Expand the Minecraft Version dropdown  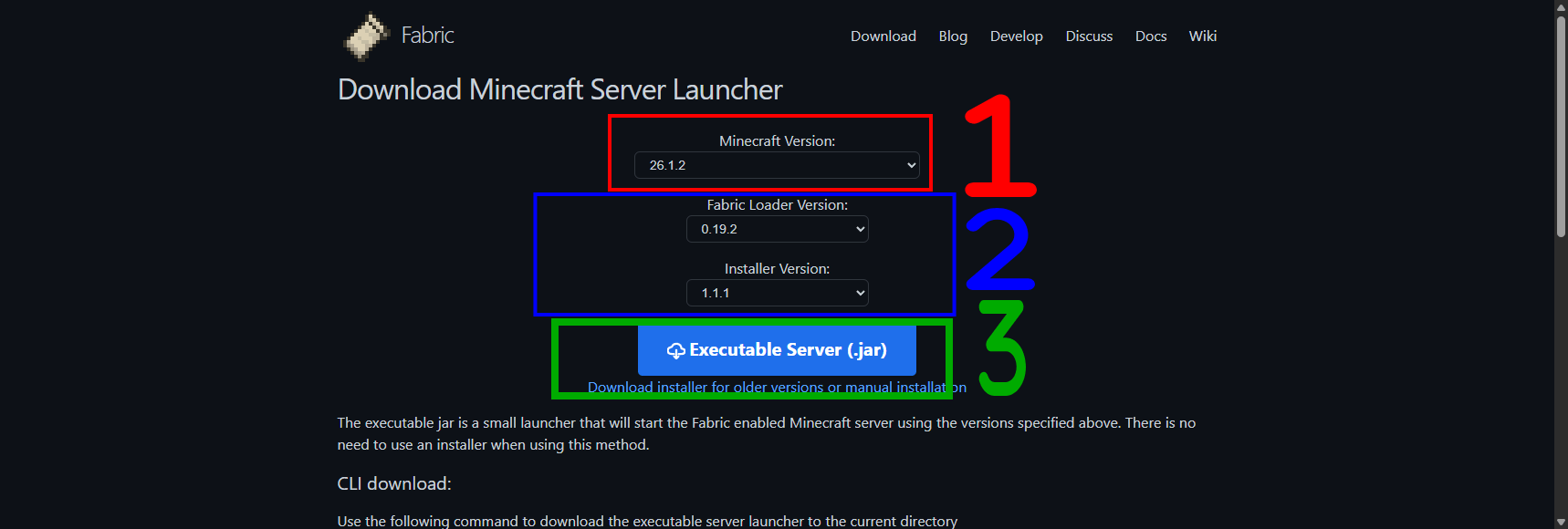(777, 165)
